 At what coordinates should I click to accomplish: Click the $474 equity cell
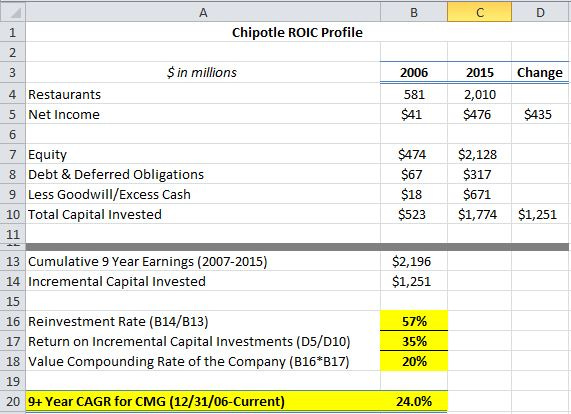coord(414,154)
